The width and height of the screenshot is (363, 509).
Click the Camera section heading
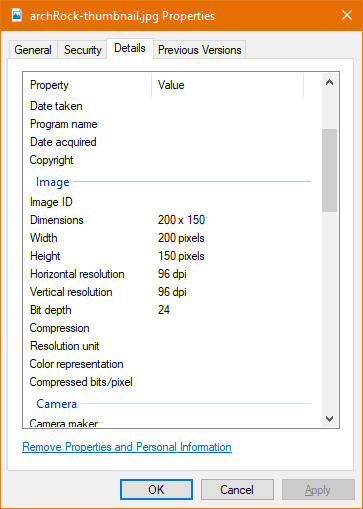pos(57,404)
